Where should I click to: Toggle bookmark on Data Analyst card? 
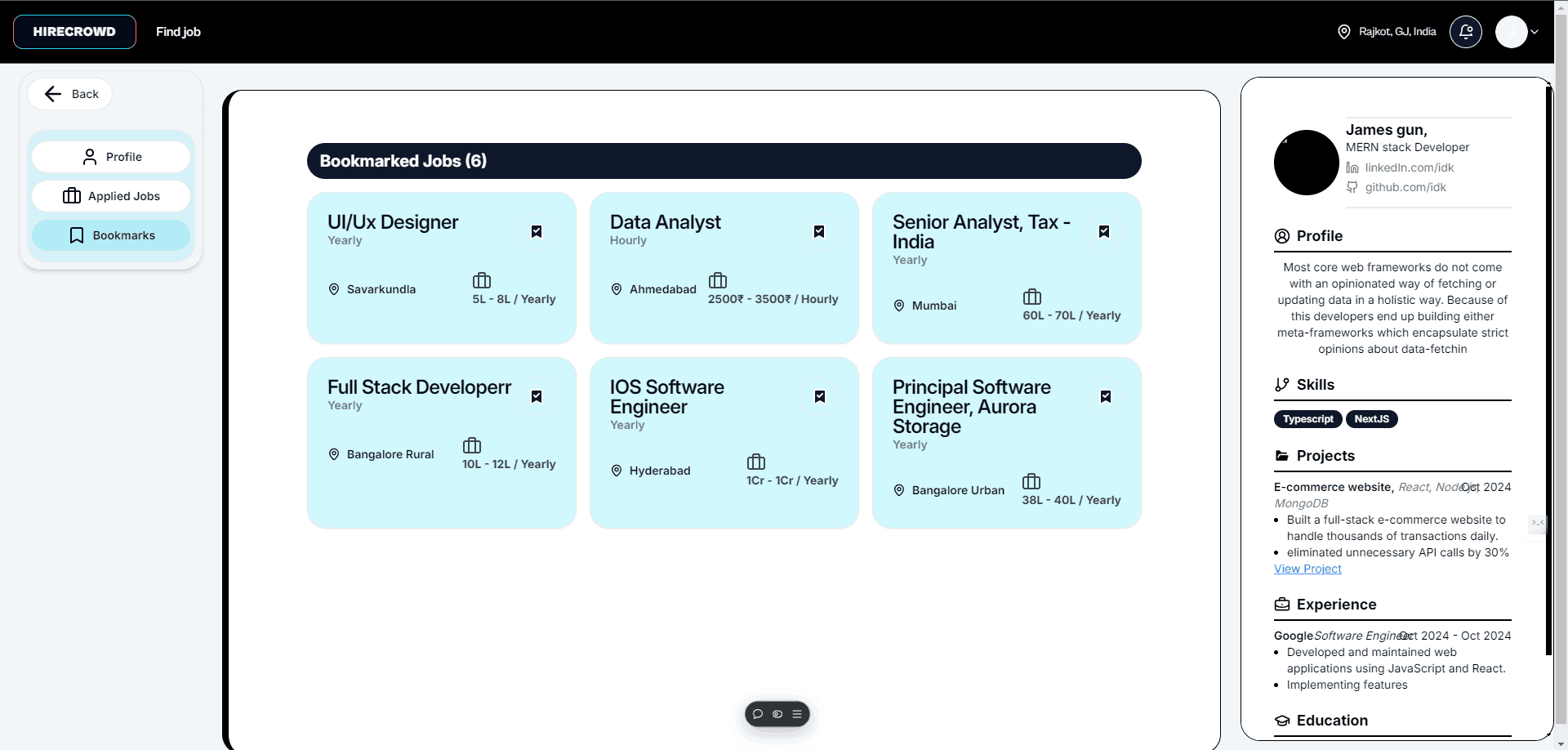[x=819, y=232]
